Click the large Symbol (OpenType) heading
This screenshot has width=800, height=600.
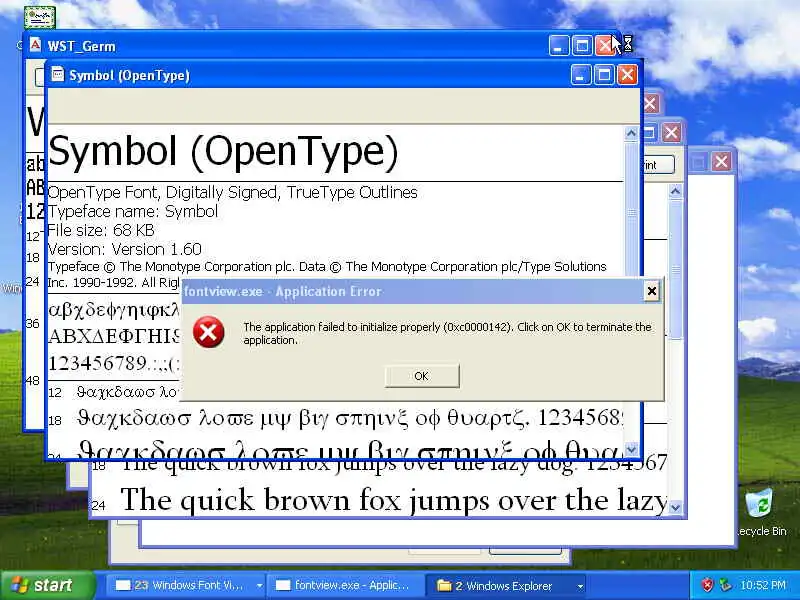[223, 152]
